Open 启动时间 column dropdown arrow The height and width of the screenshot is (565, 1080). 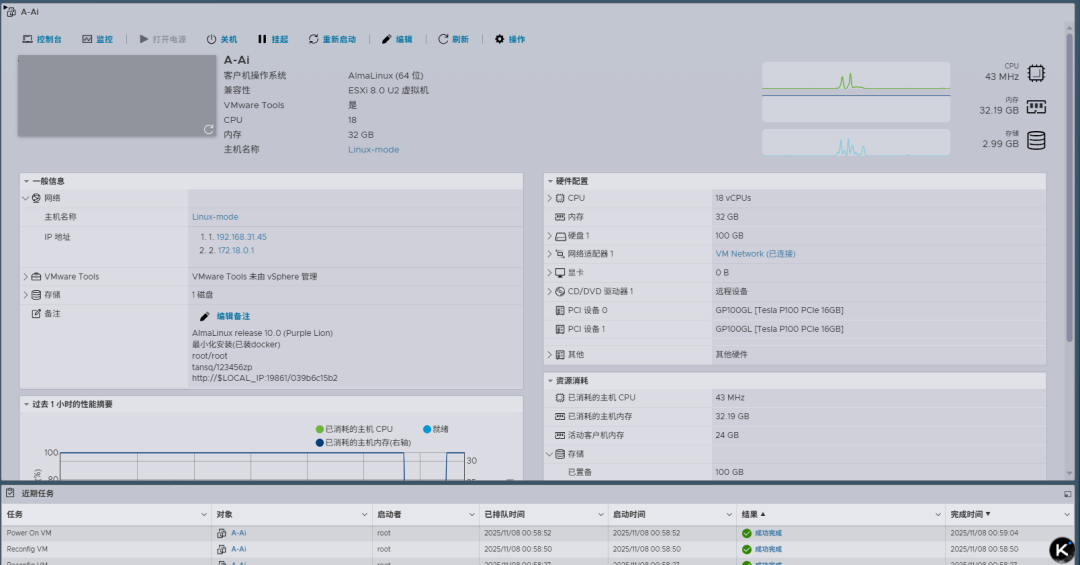coord(729,515)
